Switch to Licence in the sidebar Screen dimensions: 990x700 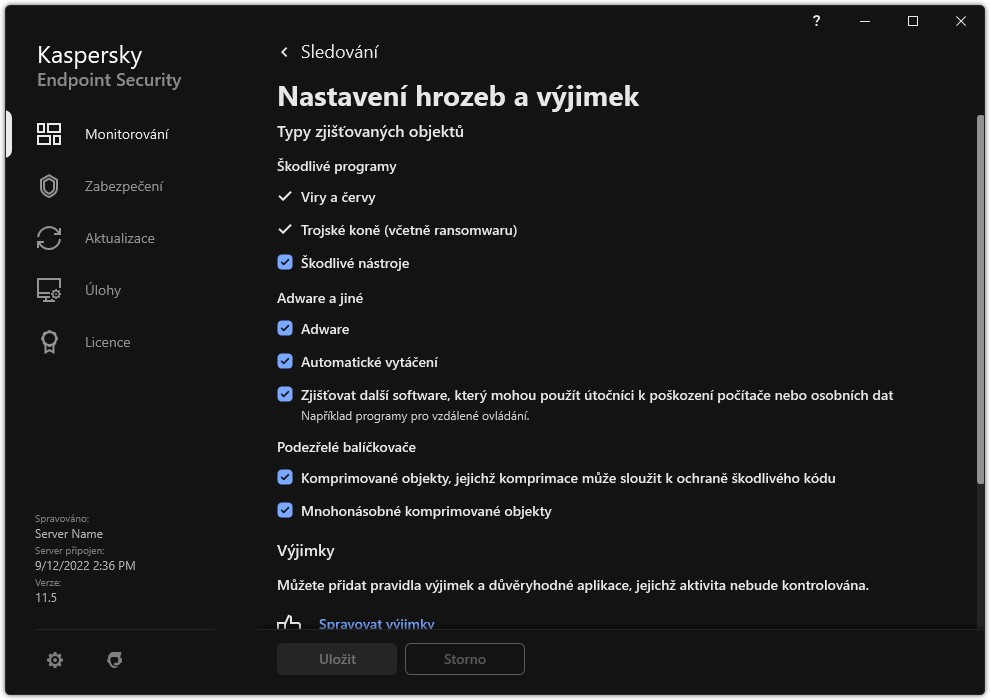(x=106, y=341)
